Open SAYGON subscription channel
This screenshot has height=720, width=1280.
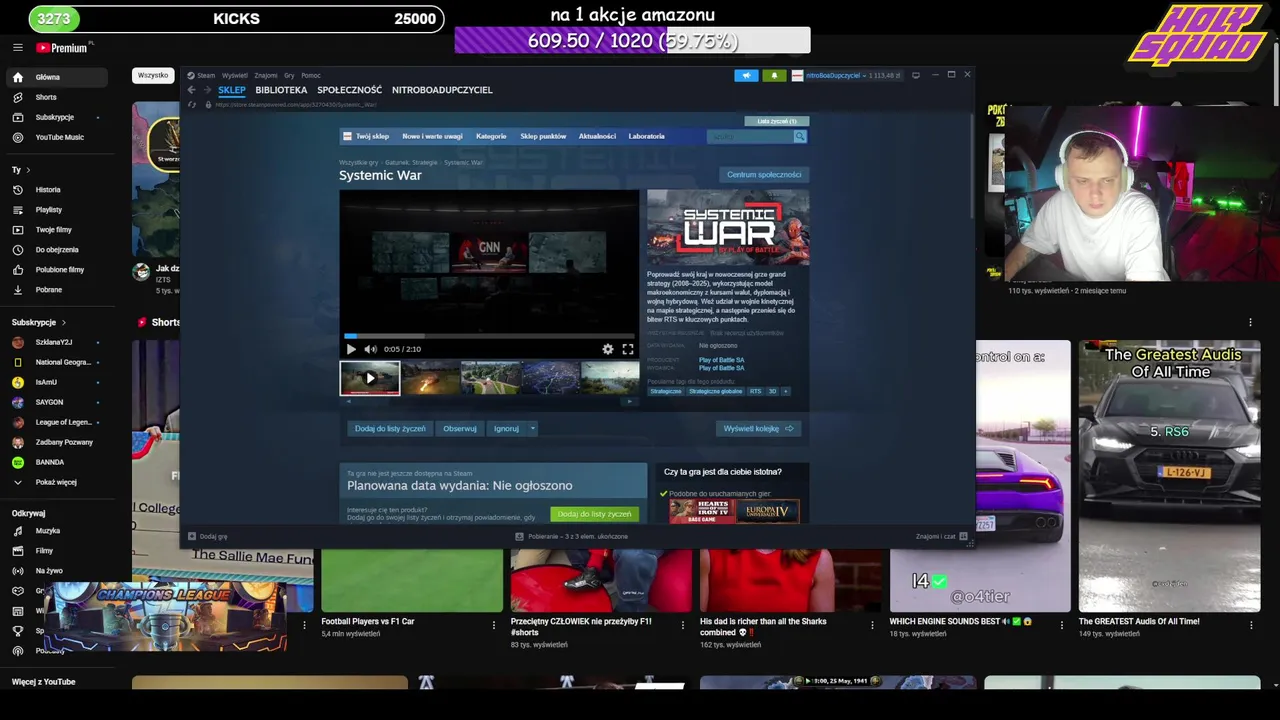pyautogui.click(x=56, y=402)
